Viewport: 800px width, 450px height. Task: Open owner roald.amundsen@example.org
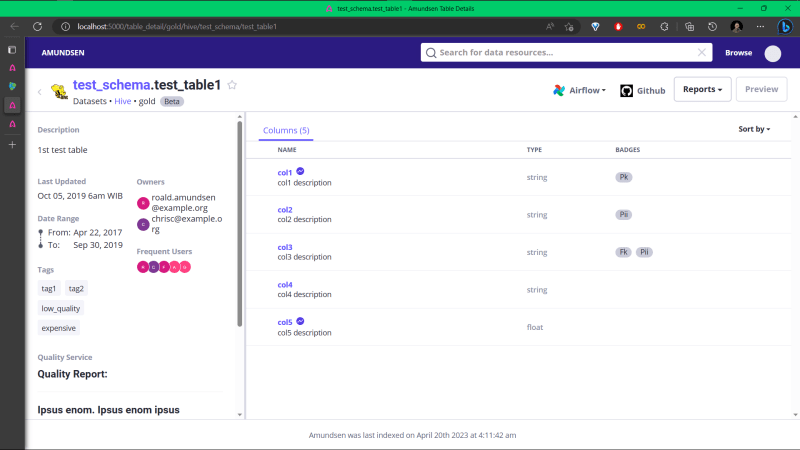(183, 203)
